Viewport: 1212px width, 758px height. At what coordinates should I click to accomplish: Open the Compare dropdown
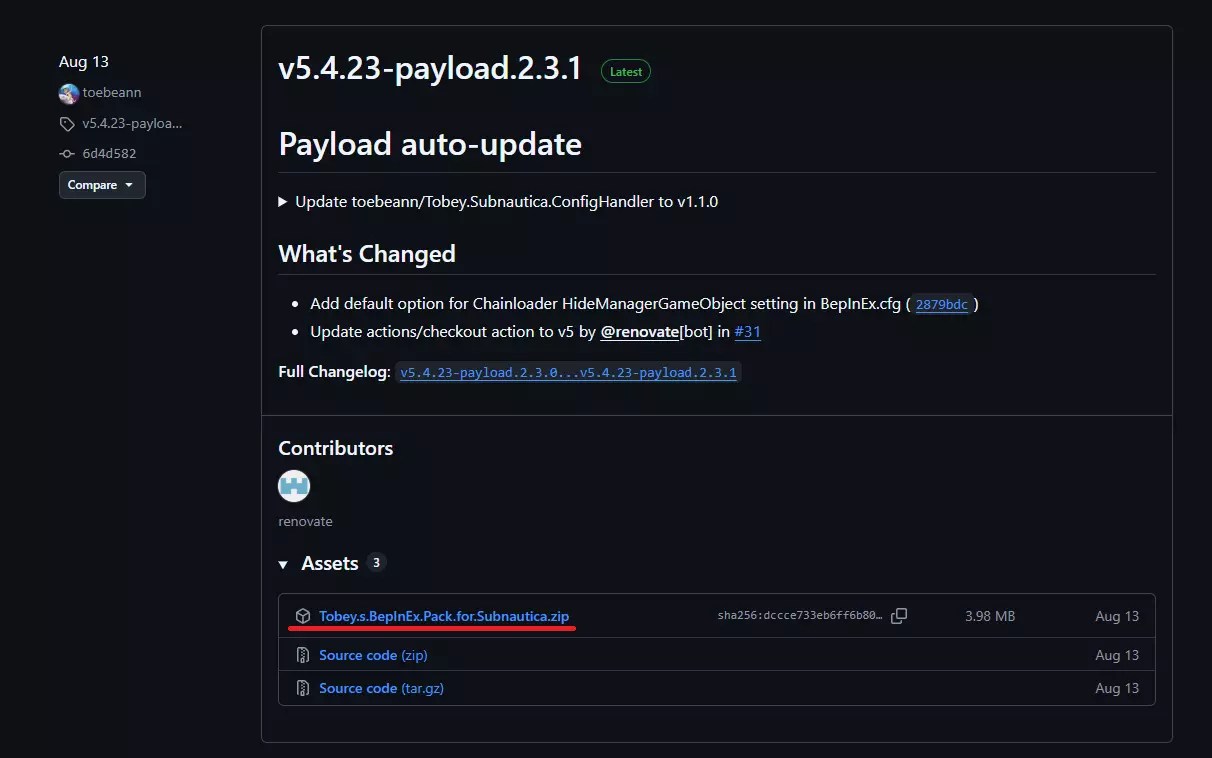102,185
